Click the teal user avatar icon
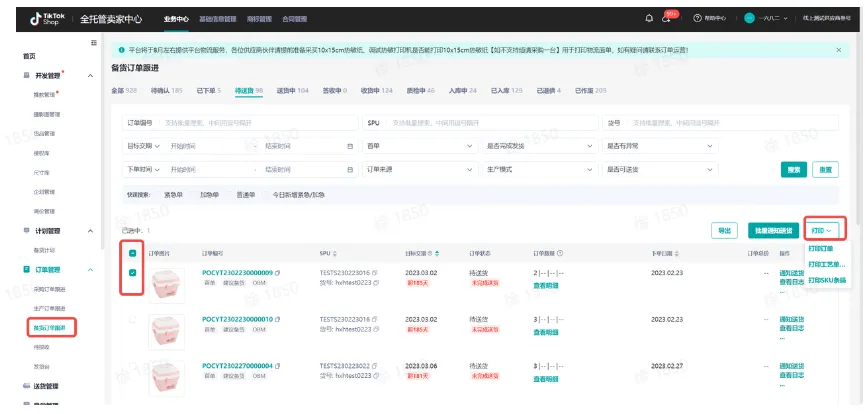The height and width of the screenshot is (414, 865). (x=749, y=18)
